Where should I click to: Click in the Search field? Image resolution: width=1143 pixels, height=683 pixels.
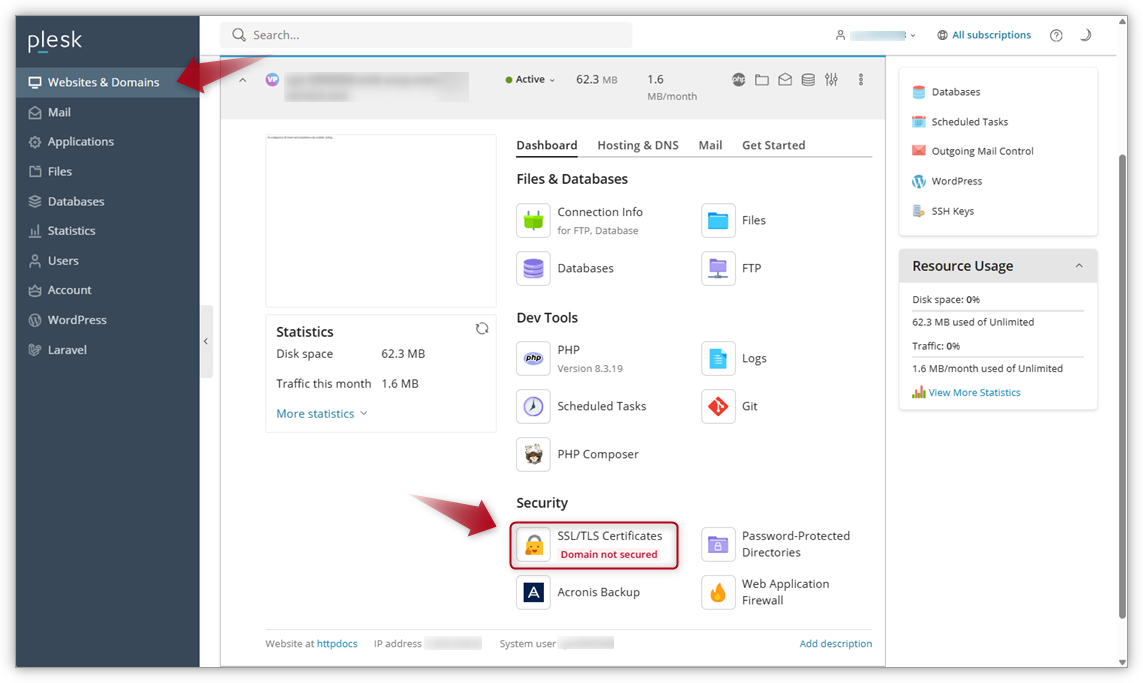click(430, 35)
